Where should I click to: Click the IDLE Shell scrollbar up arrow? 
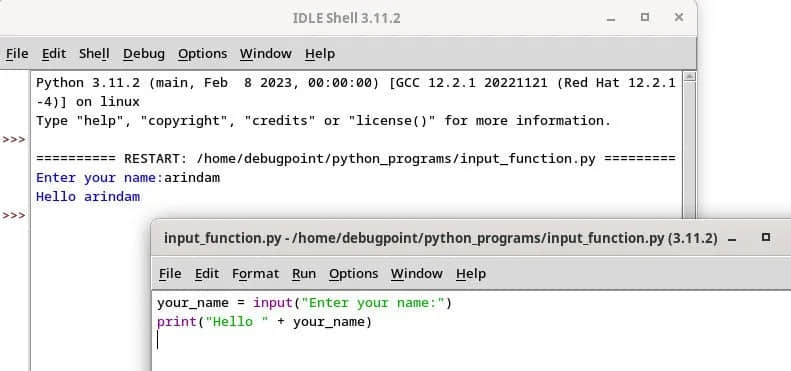click(x=689, y=76)
